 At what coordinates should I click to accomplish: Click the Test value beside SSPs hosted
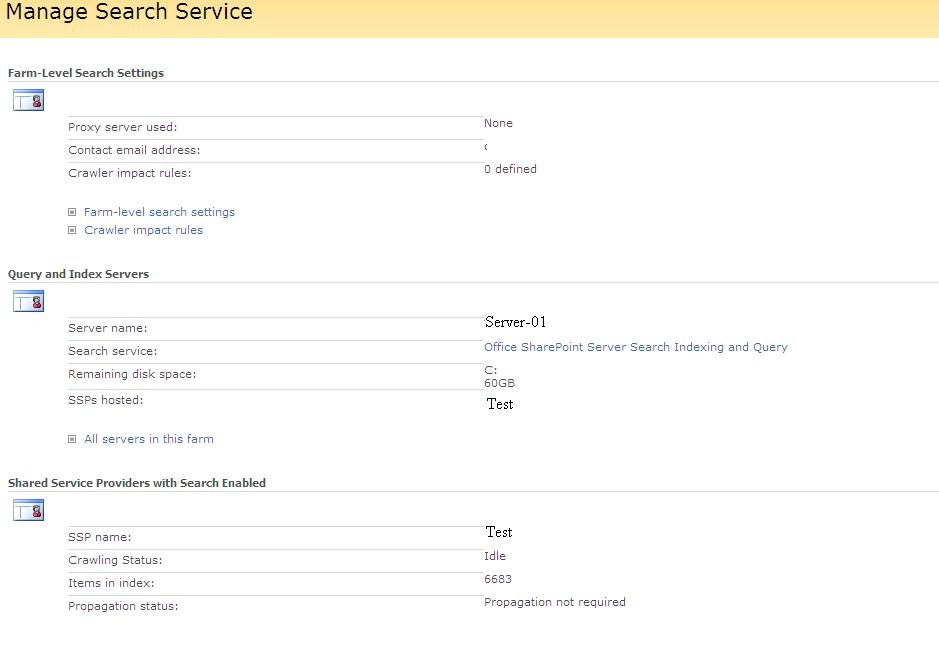(x=500, y=404)
